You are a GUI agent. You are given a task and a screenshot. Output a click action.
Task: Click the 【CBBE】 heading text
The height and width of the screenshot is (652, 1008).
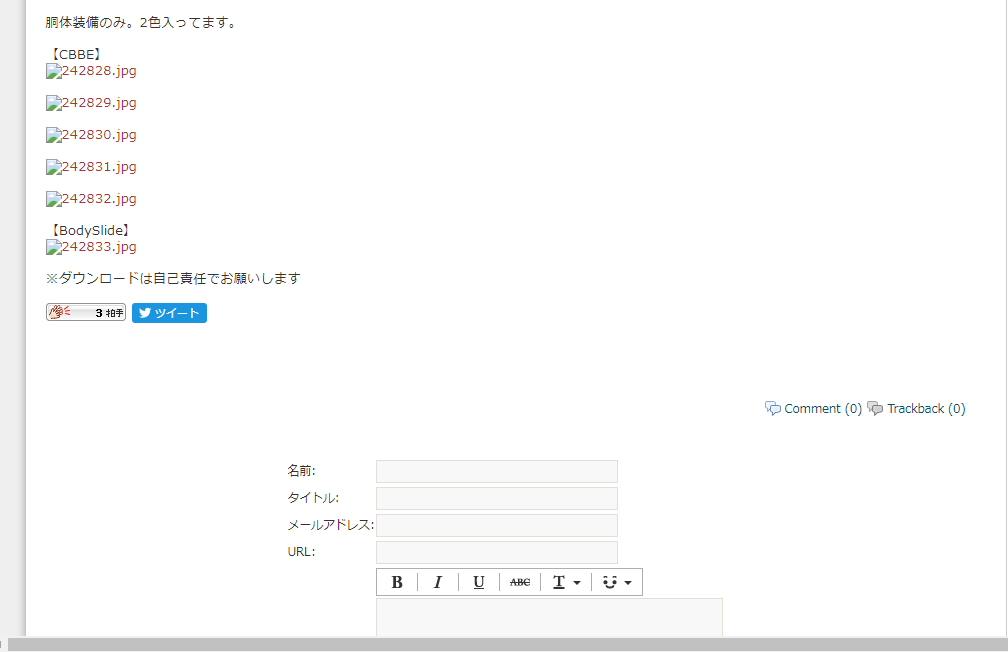pyautogui.click(x=76, y=55)
